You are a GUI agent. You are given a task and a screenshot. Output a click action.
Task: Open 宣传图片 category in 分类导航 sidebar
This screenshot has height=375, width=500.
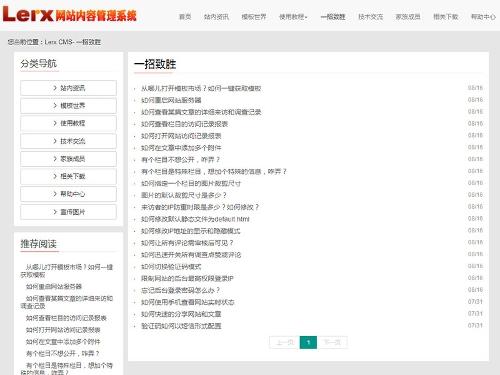[68, 212]
